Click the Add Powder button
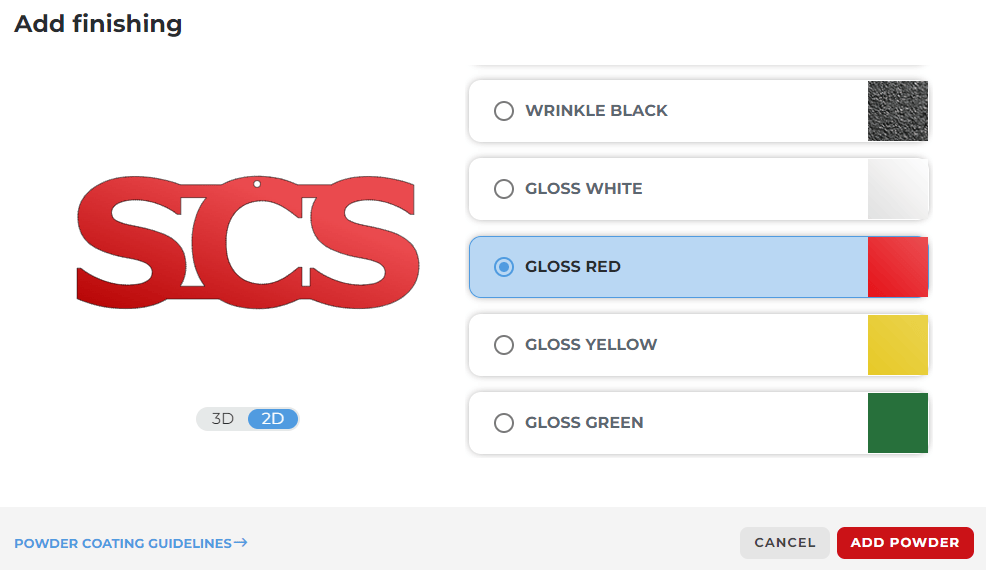 [904, 543]
